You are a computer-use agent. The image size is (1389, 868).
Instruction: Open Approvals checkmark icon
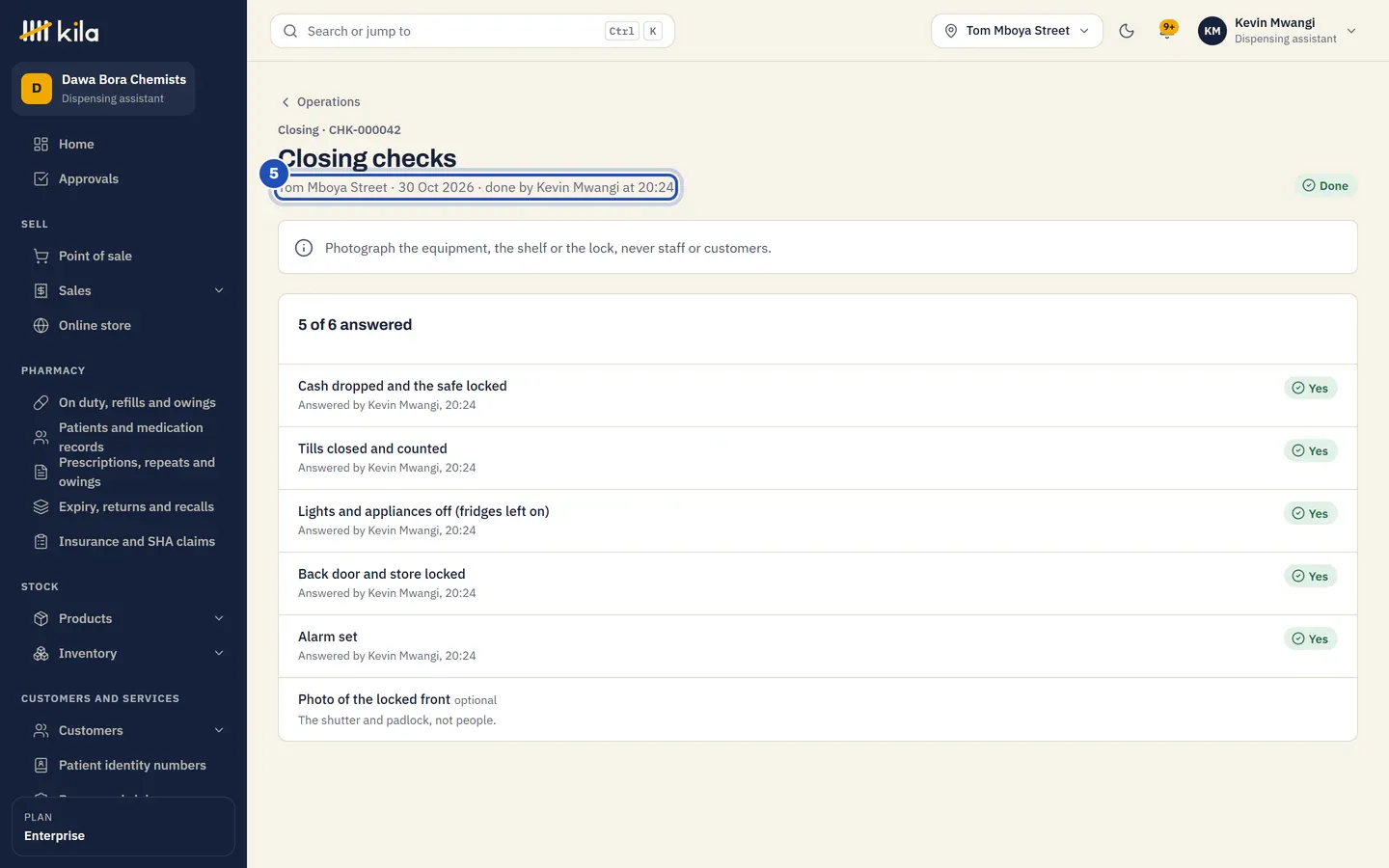41,178
